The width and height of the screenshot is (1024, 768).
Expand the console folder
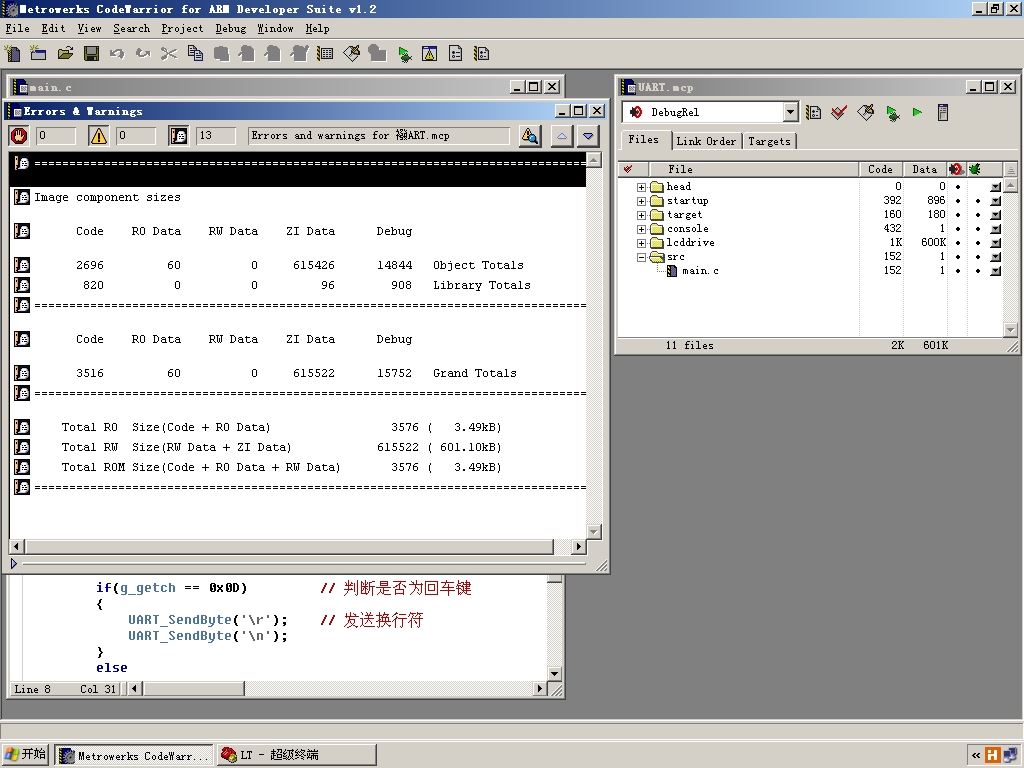pos(641,229)
